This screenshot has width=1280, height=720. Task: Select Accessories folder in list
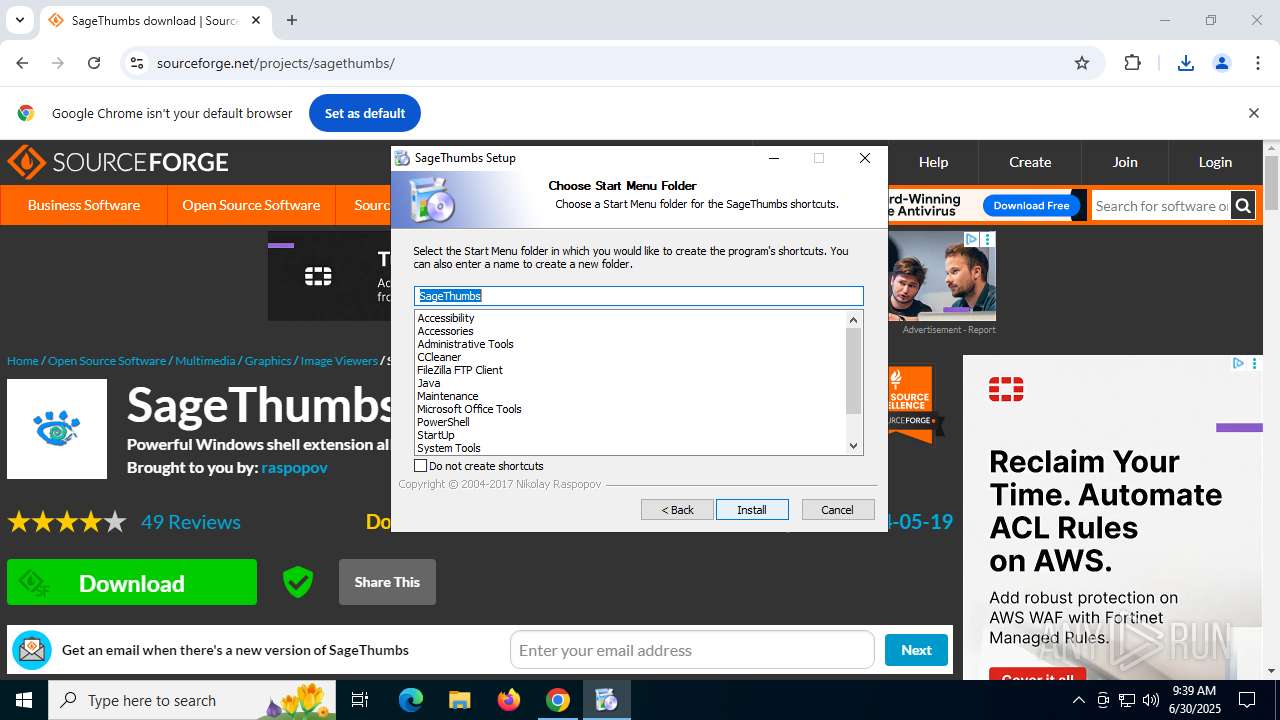[445, 331]
